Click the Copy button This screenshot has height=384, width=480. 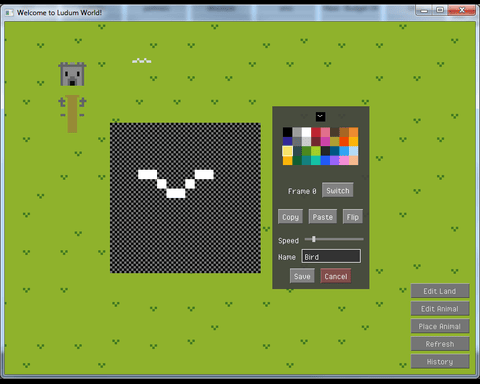(290, 217)
